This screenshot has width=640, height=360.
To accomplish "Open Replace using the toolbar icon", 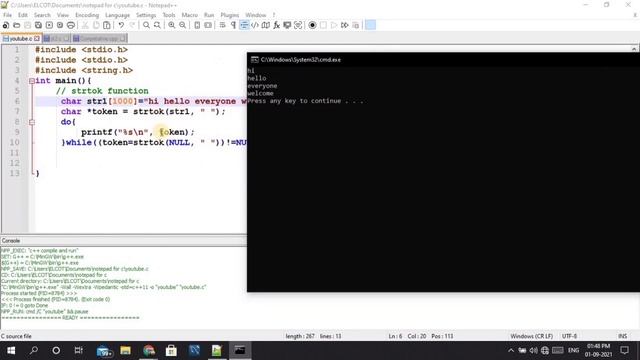I will [x=157, y=25].
